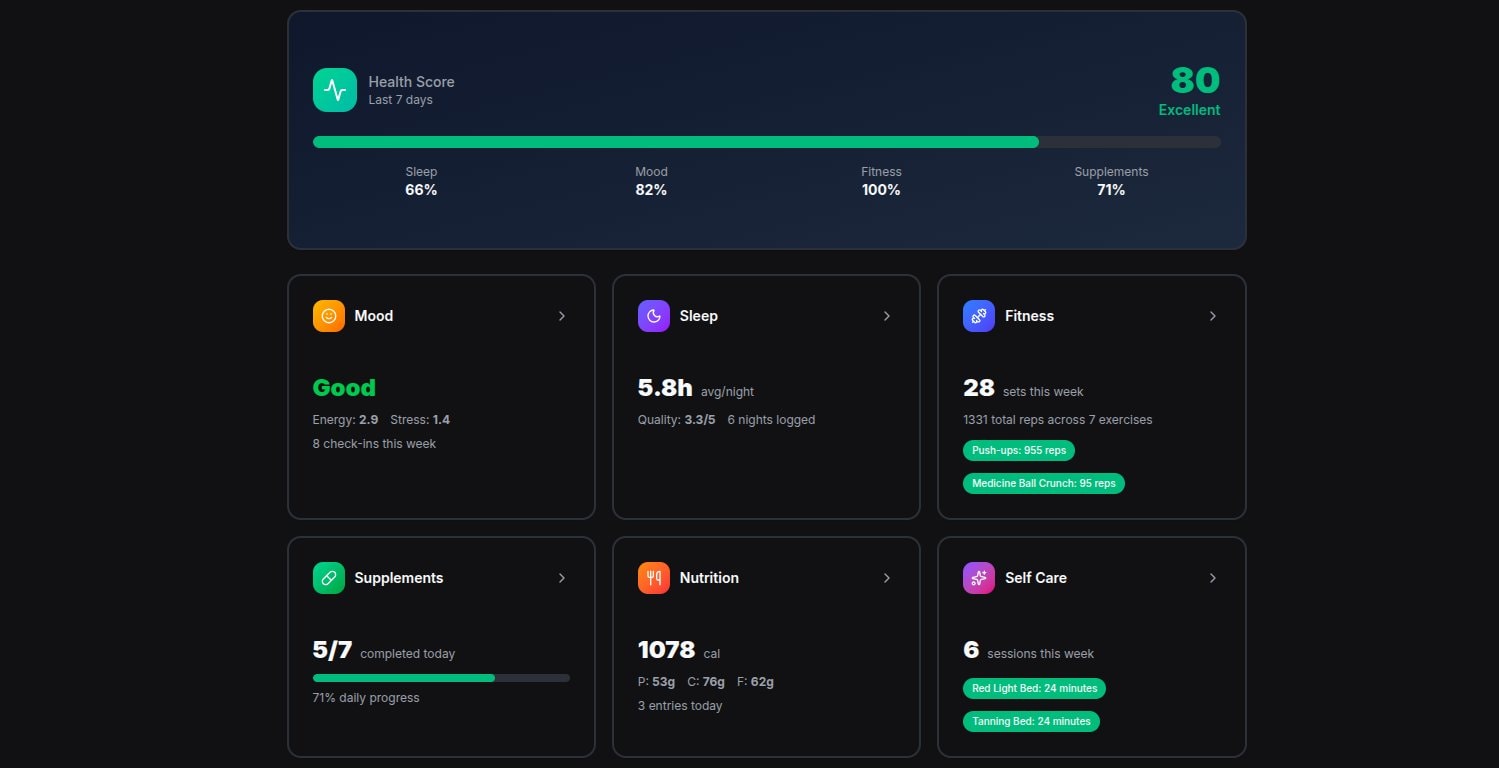Expand the Mood card details
Screen dimensions: 1499x768
562,315
